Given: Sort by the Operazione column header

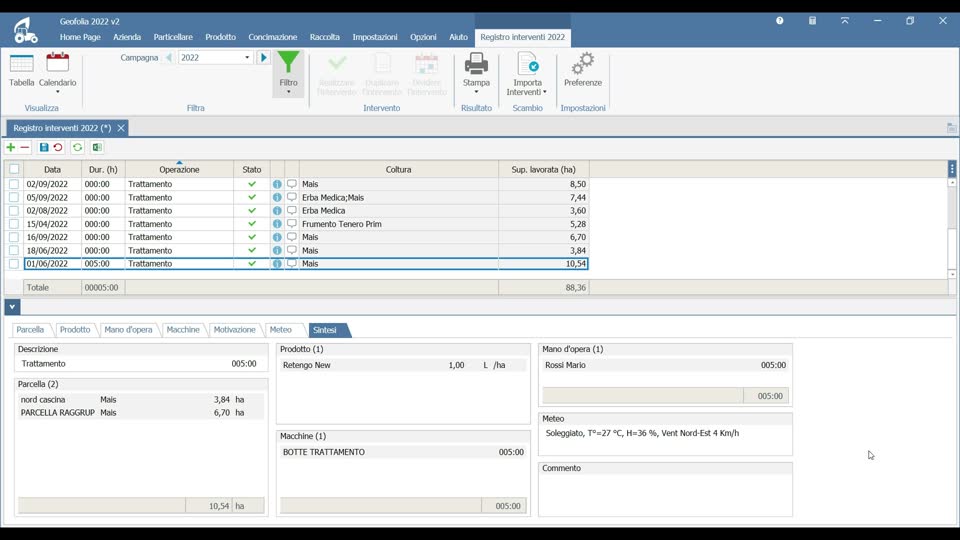Looking at the screenshot, I should coord(179,170).
